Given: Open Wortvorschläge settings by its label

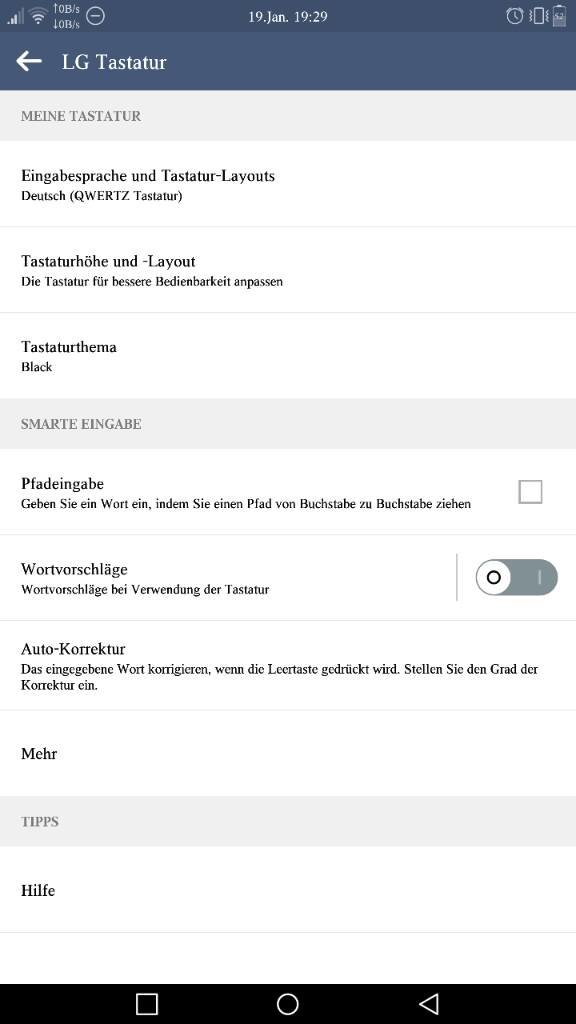Looking at the screenshot, I should click(x=74, y=569).
